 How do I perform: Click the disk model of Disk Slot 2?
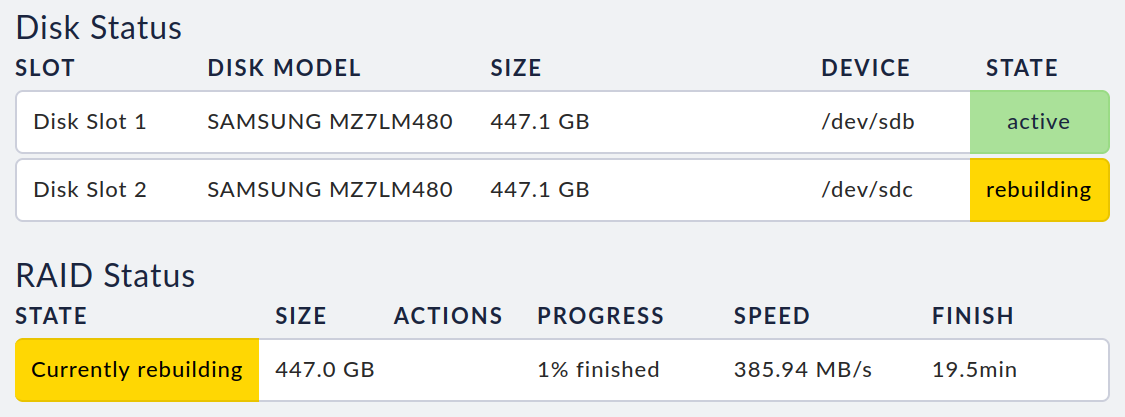point(330,189)
